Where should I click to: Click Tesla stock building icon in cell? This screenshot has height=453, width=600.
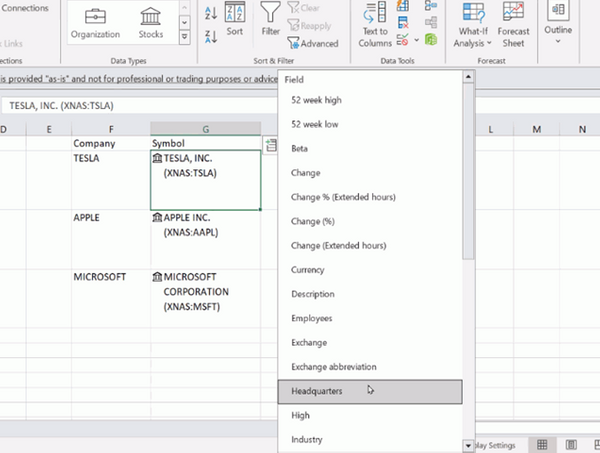(x=157, y=158)
